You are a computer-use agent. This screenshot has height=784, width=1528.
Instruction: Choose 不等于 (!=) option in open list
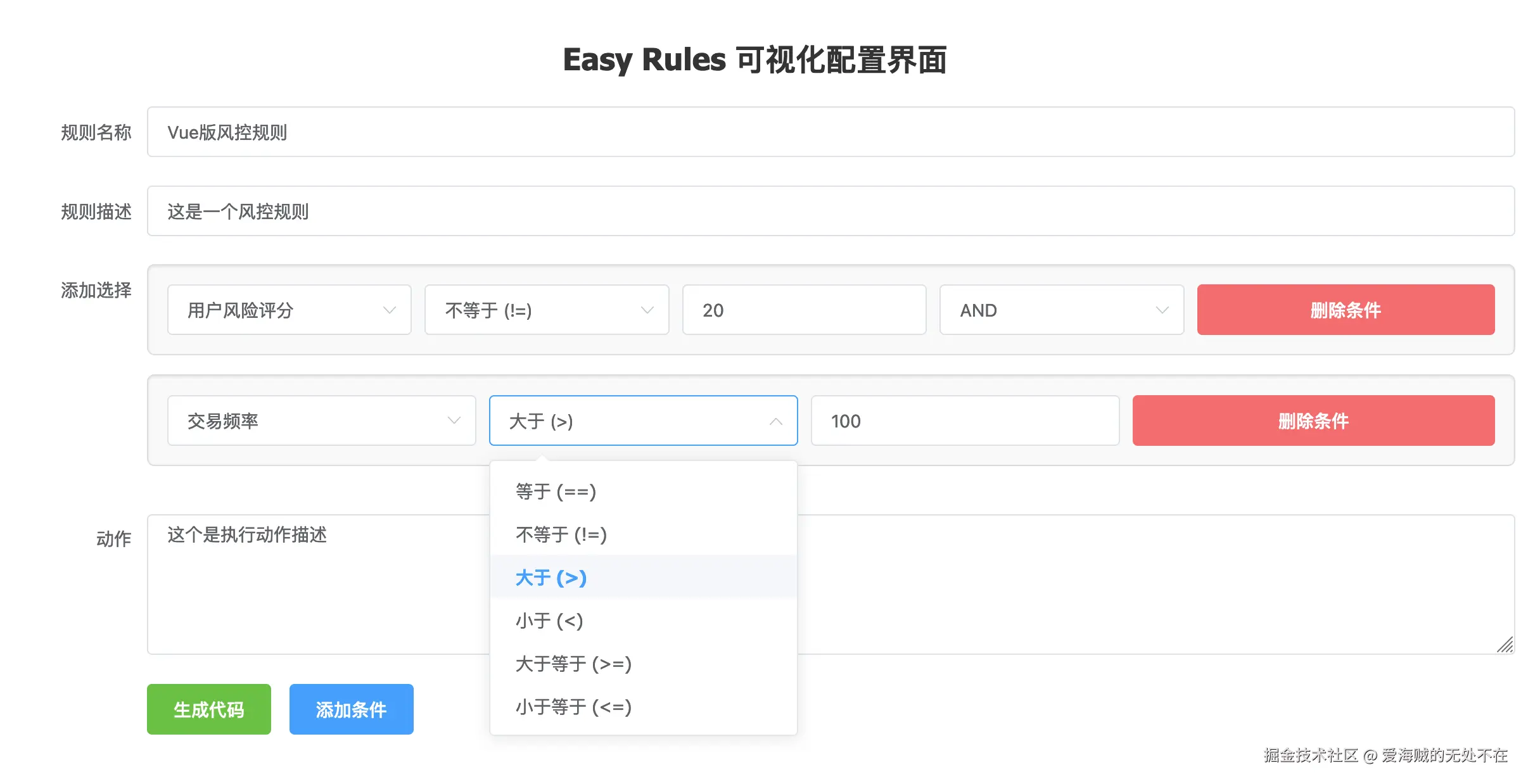tap(561, 534)
